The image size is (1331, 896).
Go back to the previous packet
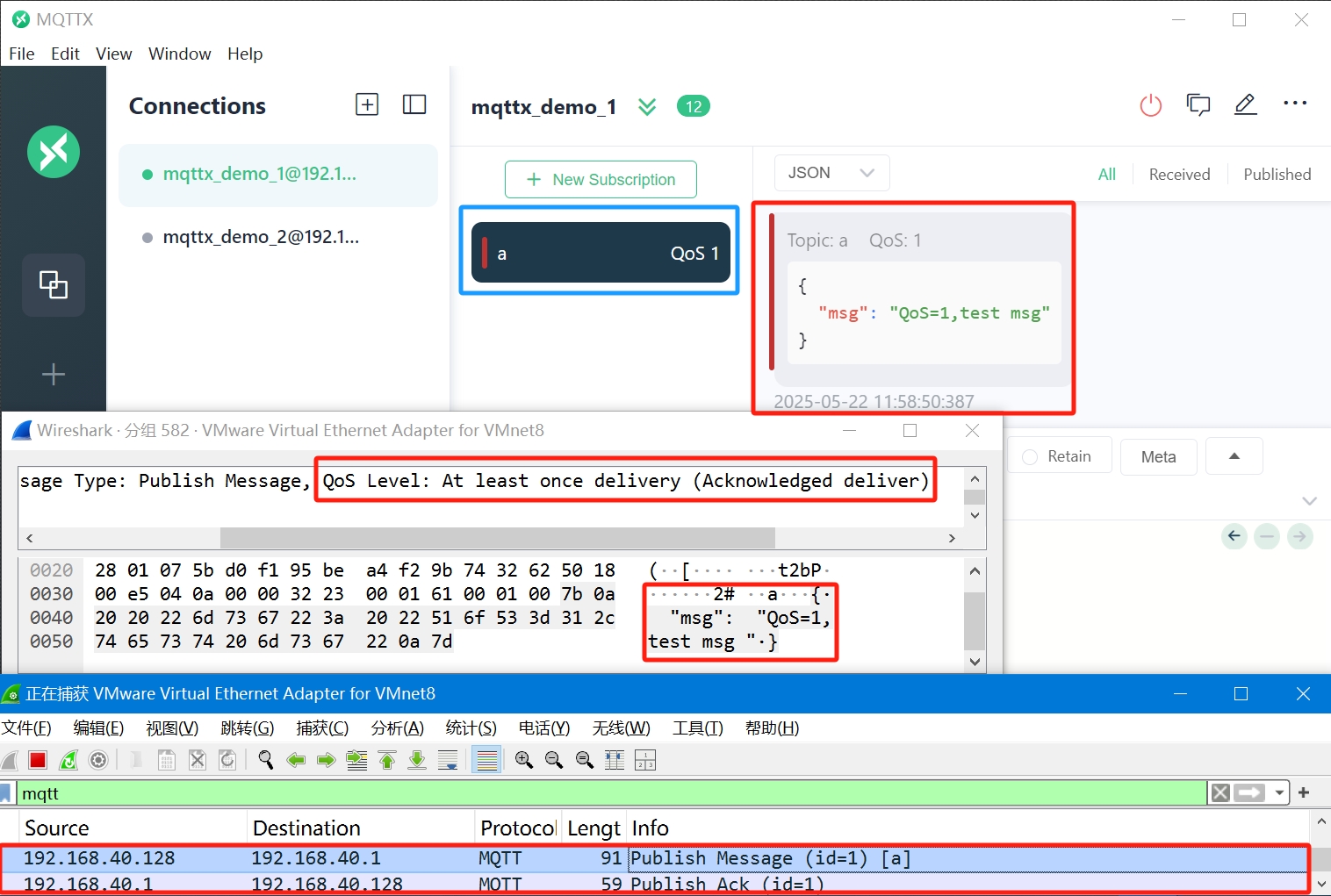pyautogui.click(x=296, y=760)
